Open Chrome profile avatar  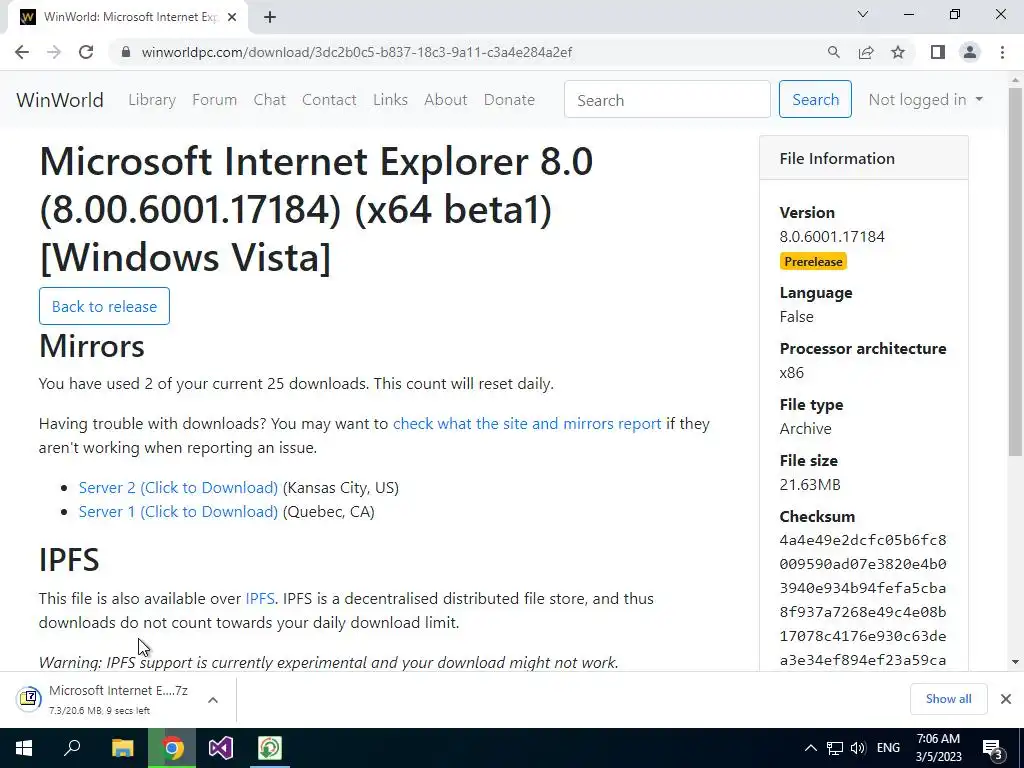click(x=970, y=52)
